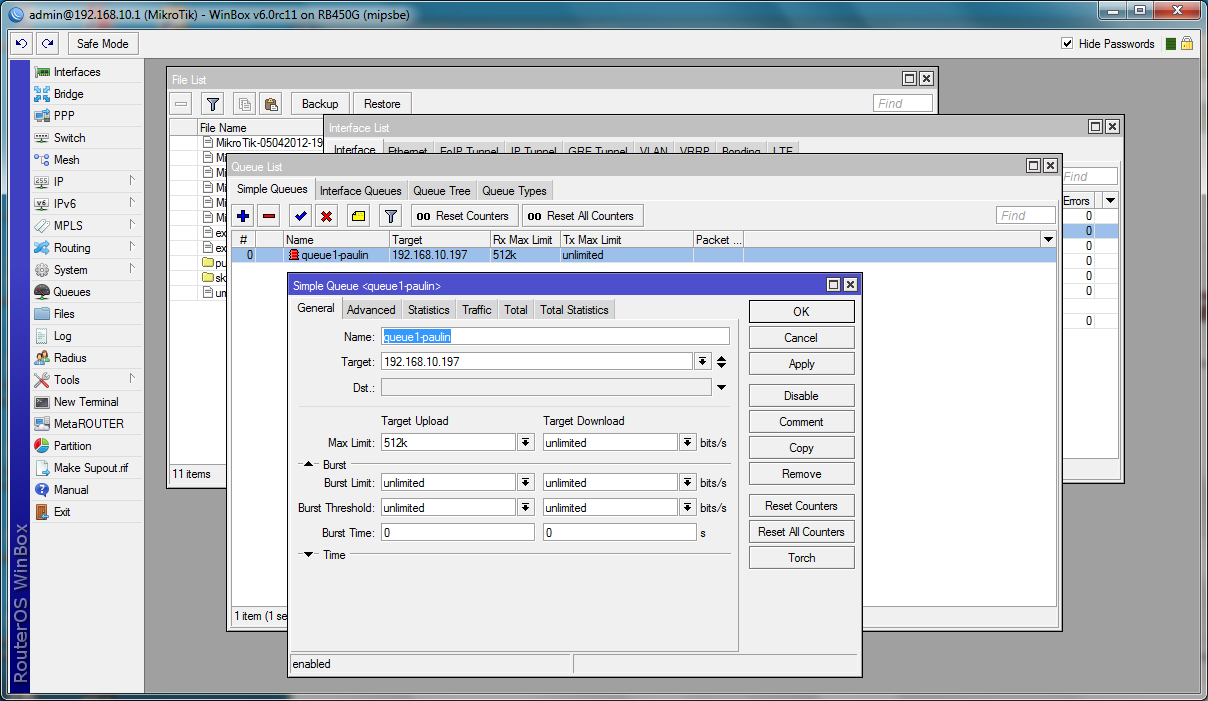Screen dimensions: 1208x701
Task: Toggle Safe Mode button
Action: click(x=102, y=43)
